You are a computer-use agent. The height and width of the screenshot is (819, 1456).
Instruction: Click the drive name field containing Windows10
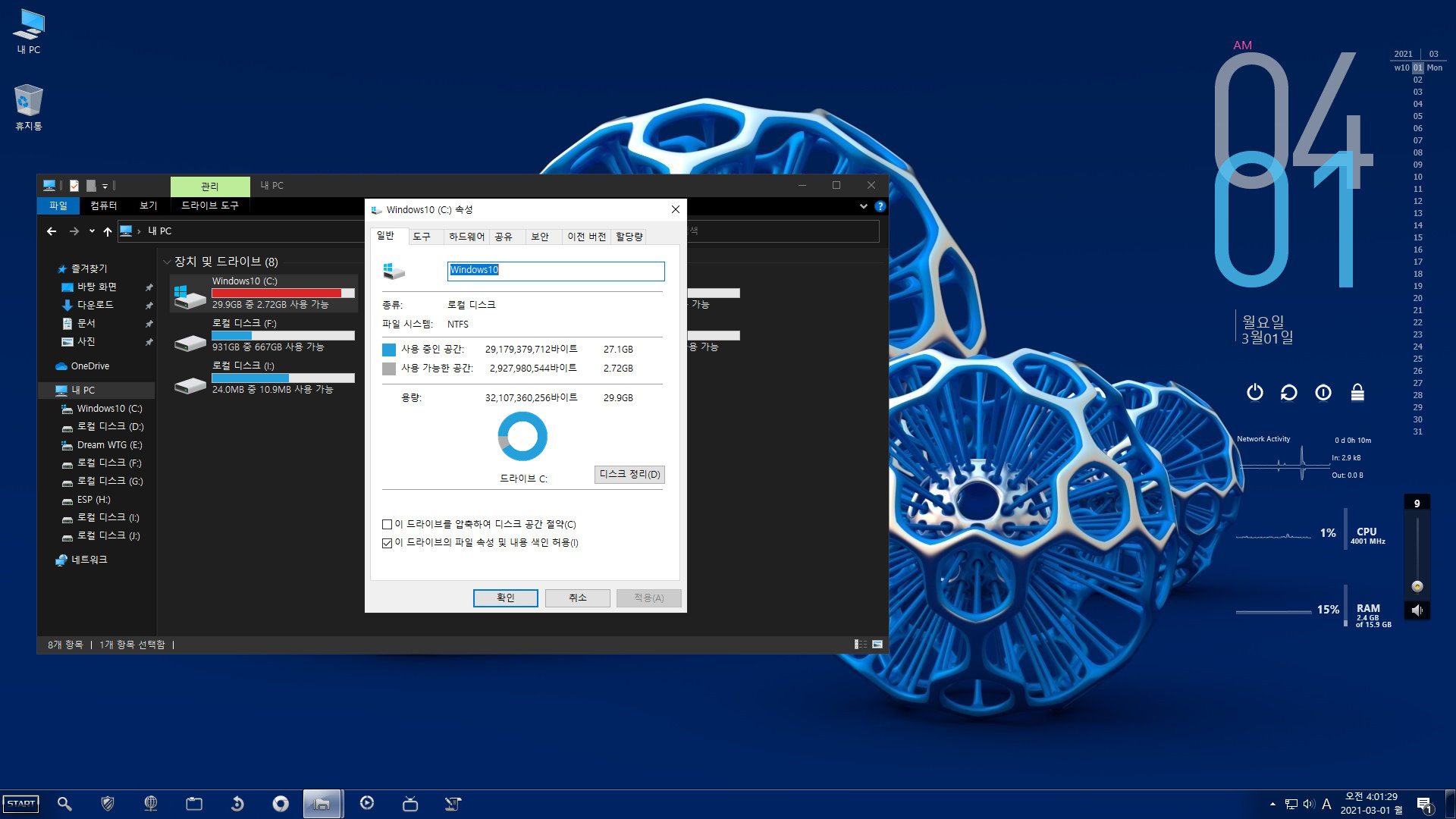(556, 271)
